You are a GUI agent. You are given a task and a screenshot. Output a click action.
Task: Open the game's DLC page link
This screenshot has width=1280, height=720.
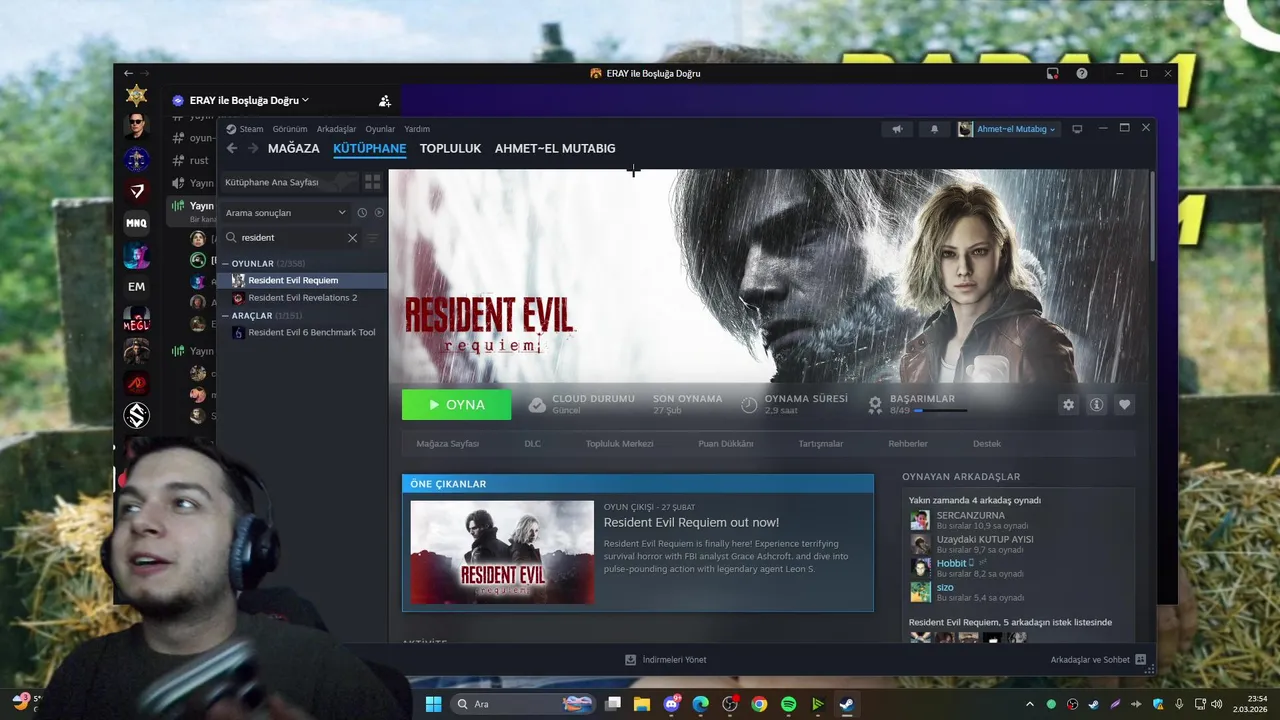(532, 444)
